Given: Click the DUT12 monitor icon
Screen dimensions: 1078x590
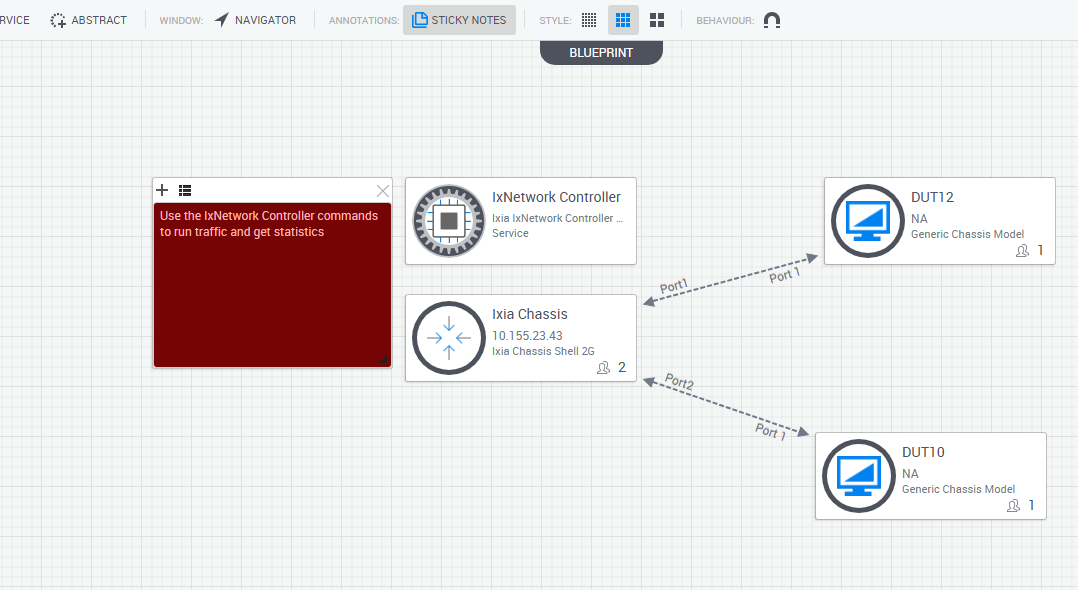Looking at the screenshot, I should (867, 221).
